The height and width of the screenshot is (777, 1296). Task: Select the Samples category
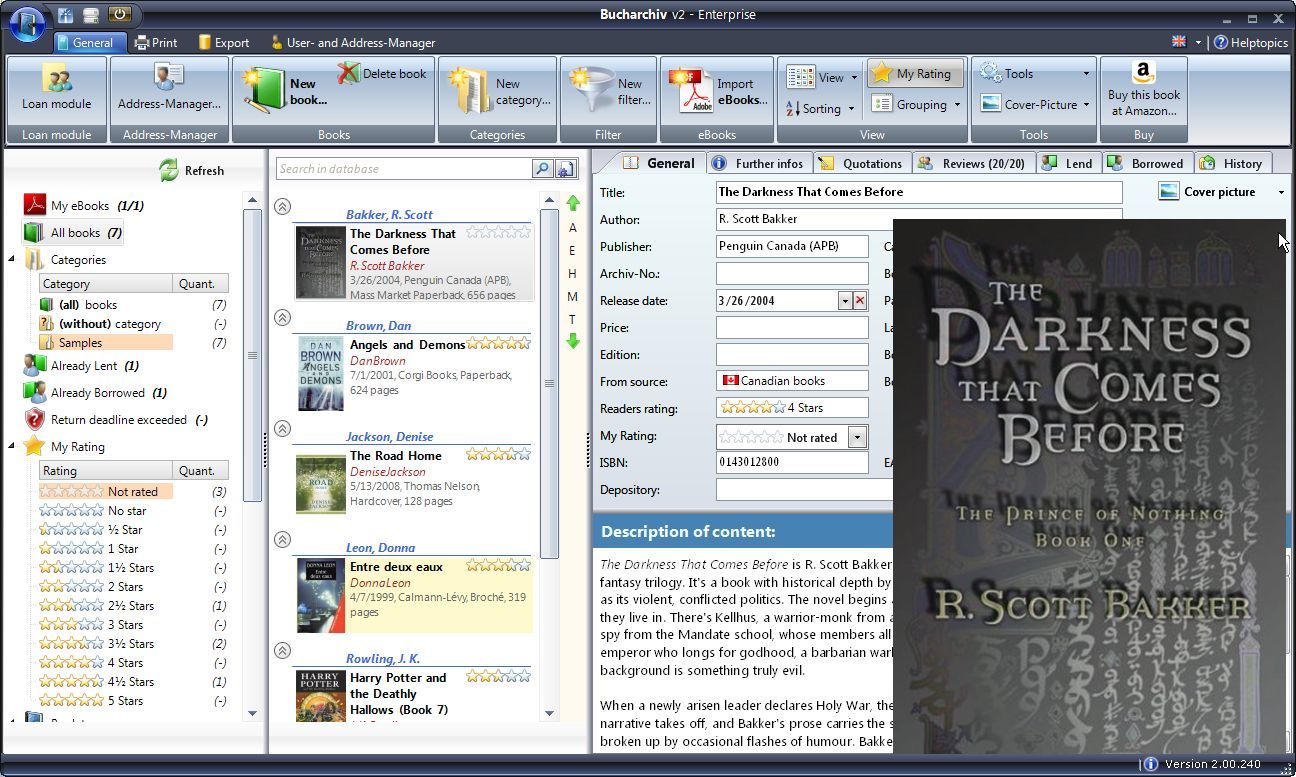point(105,343)
